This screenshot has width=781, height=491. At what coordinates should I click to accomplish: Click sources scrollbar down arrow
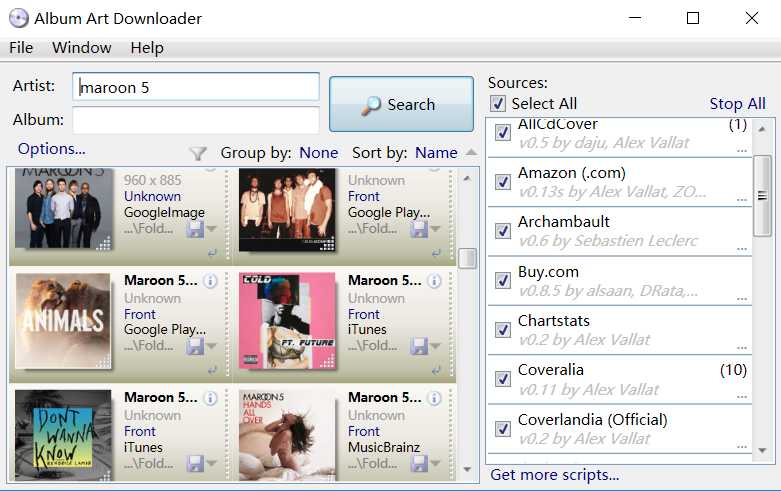(x=762, y=451)
